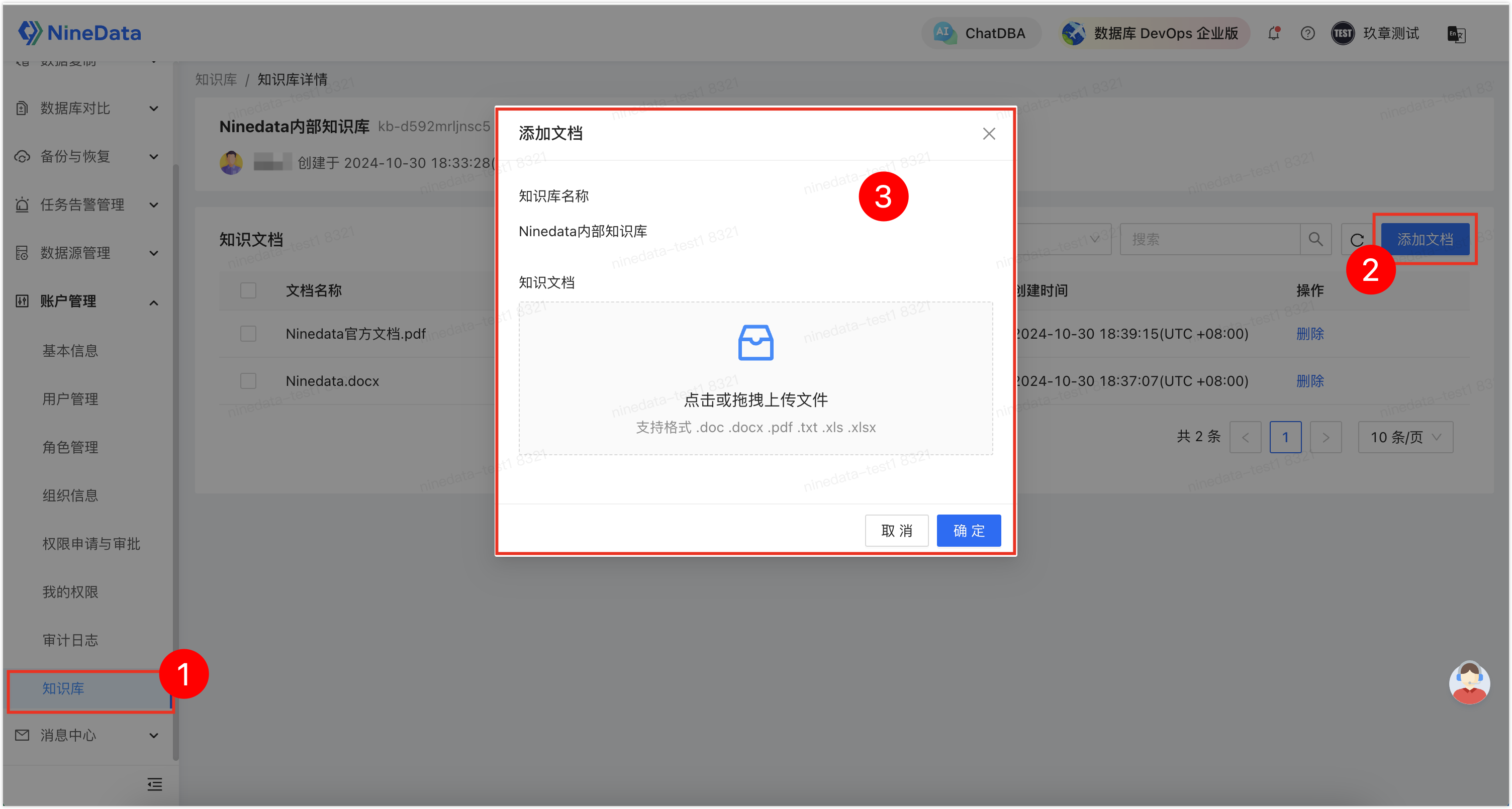Image resolution: width=1512 pixels, height=809 pixels.
Task: Check the Ninedata.docx row checkbox
Action: coord(248,381)
